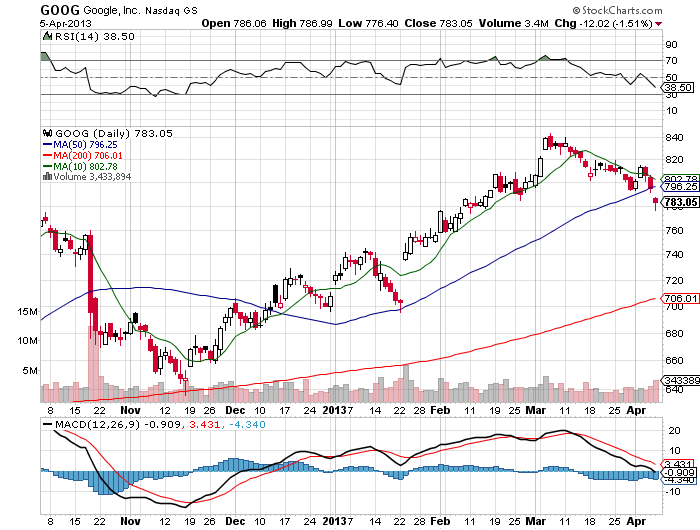Click the 3433894 volume tag on right axis

(681, 380)
